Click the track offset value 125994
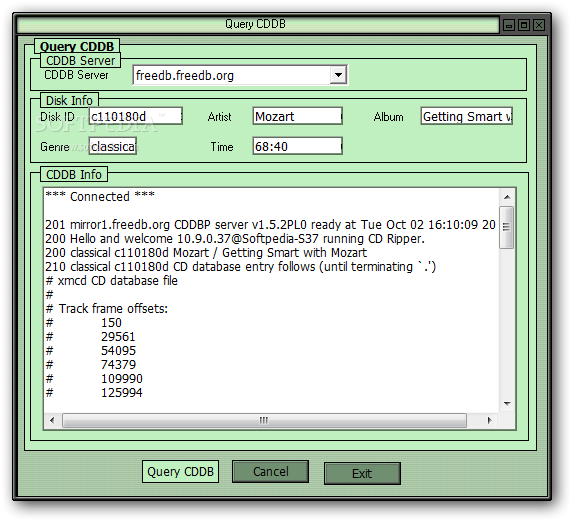Screen dimensions: 572x521 [x=122, y=393]
